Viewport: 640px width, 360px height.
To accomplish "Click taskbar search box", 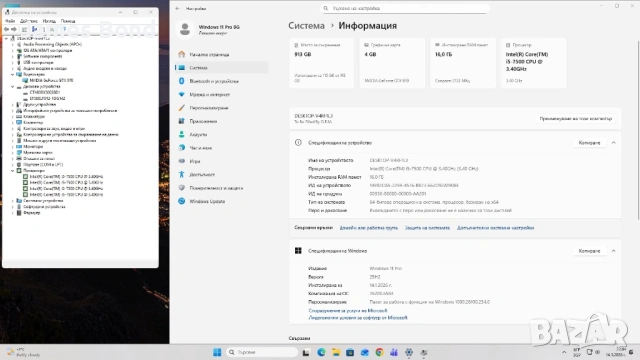I will pyautogui.click(x=262, y=352).
